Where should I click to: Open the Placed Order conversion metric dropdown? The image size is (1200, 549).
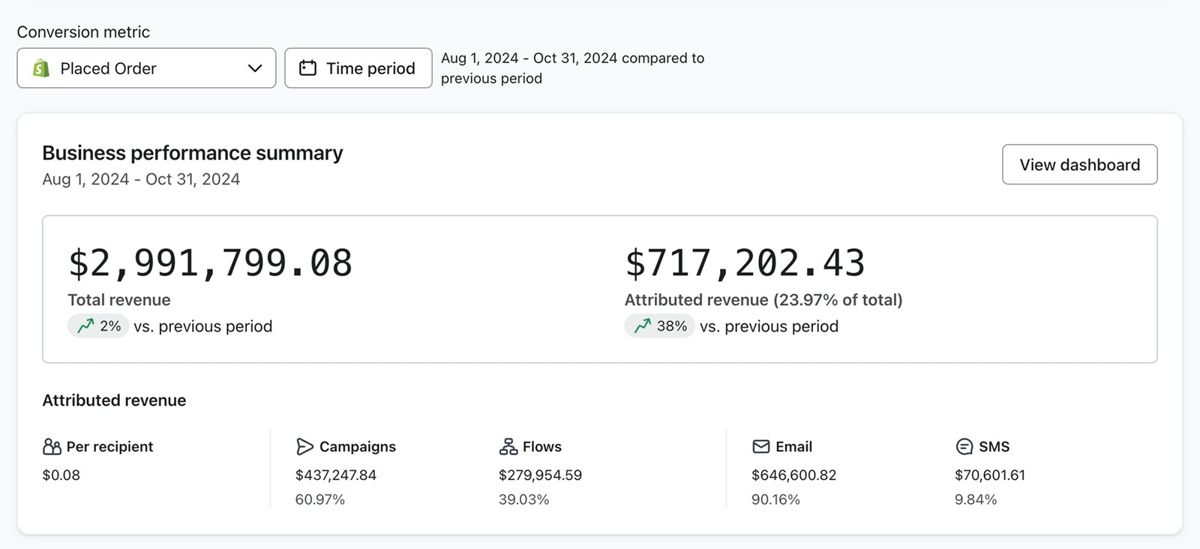[146, 68]
